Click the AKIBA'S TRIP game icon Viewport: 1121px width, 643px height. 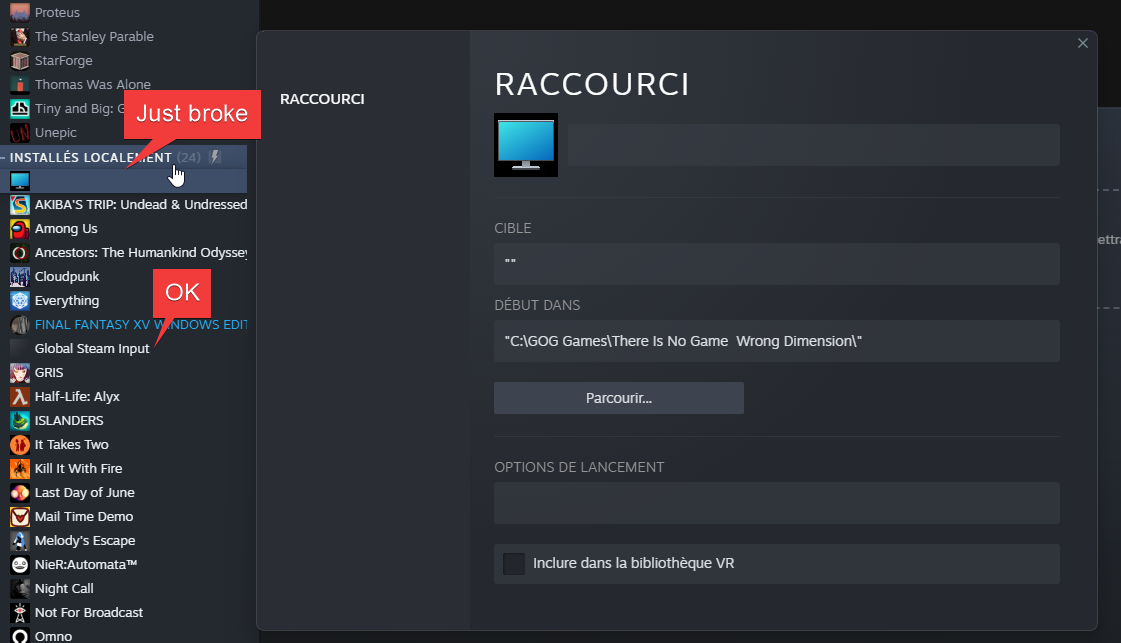(x=20, y=205)
